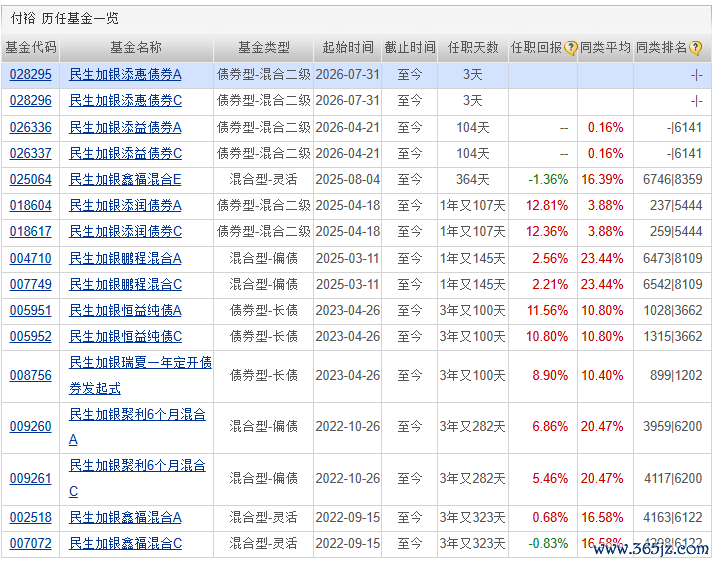
Task: Select the -0.83% return value
Action: [548, 543]
